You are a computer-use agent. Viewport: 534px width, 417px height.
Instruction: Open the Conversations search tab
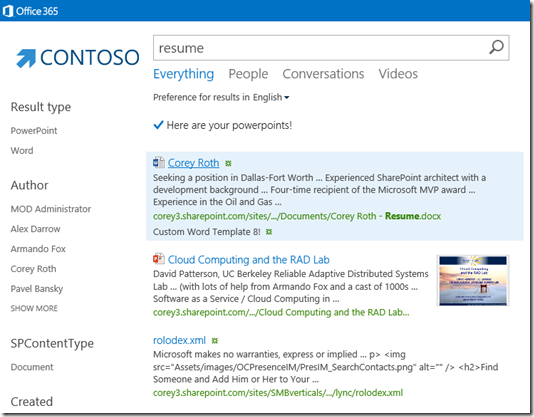point(323,74)
